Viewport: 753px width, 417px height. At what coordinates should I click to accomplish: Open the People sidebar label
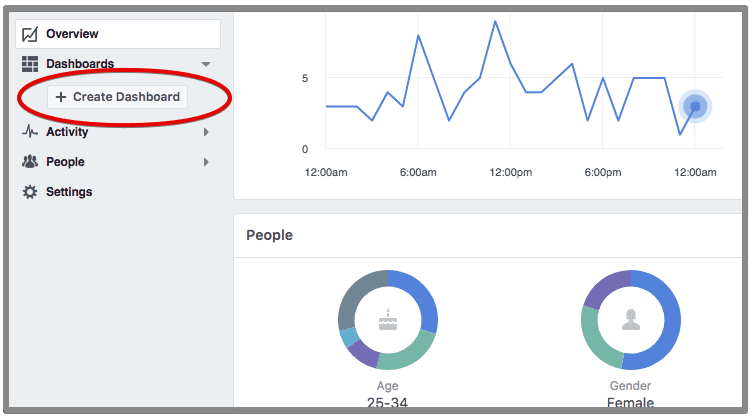point(65,162)
